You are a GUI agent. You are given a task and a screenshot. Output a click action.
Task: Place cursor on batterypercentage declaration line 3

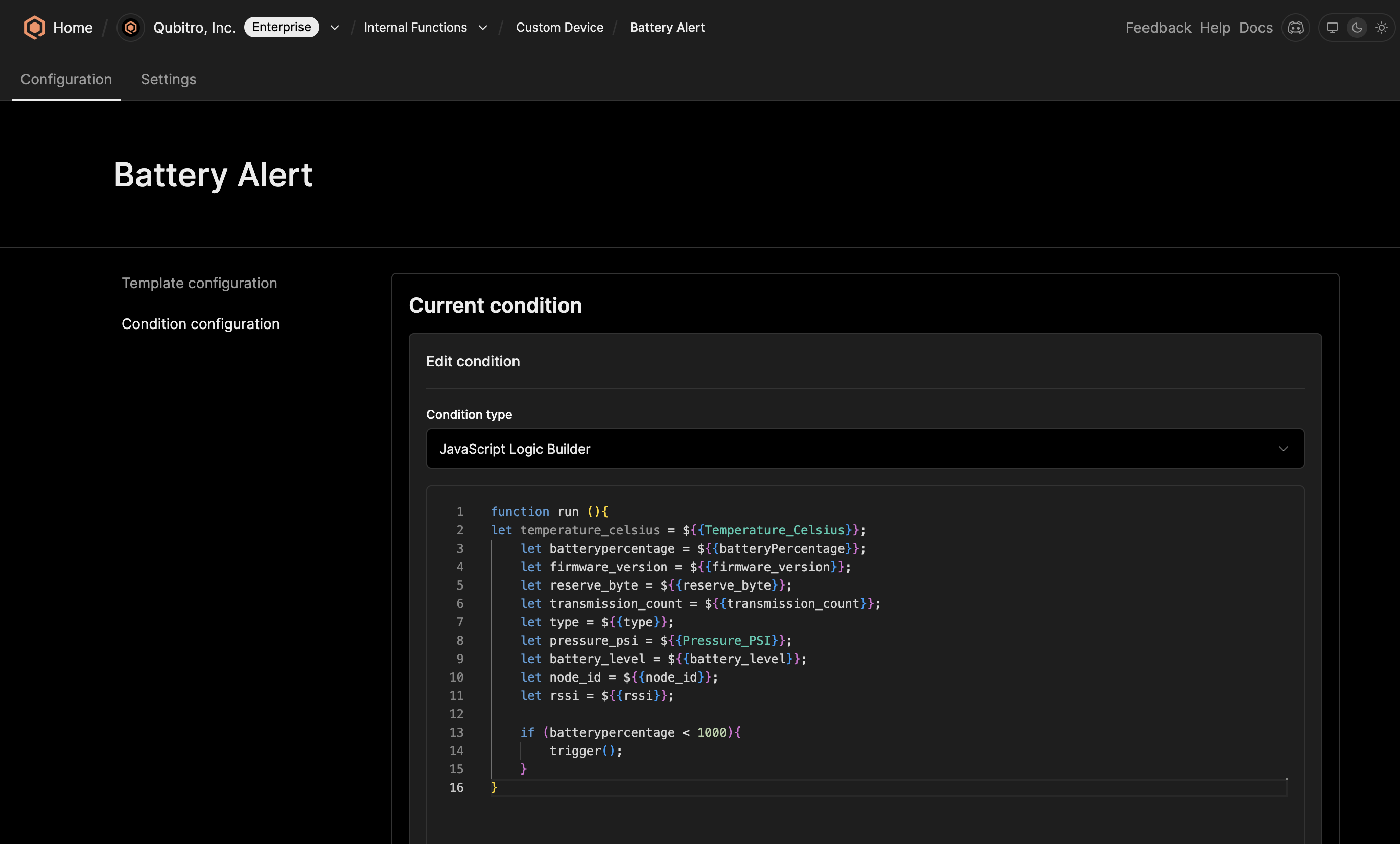point(693,549)
